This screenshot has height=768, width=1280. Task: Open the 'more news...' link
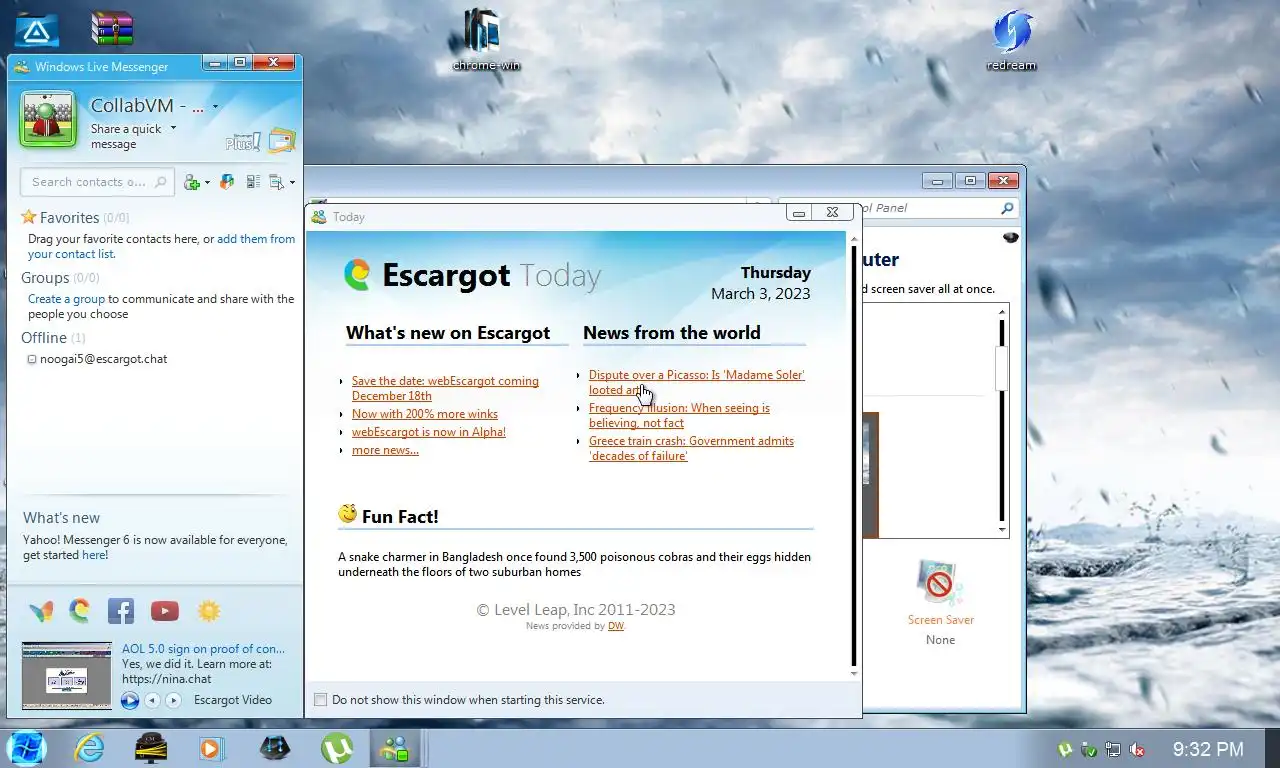pyautogui.click(x=385, y=450)
